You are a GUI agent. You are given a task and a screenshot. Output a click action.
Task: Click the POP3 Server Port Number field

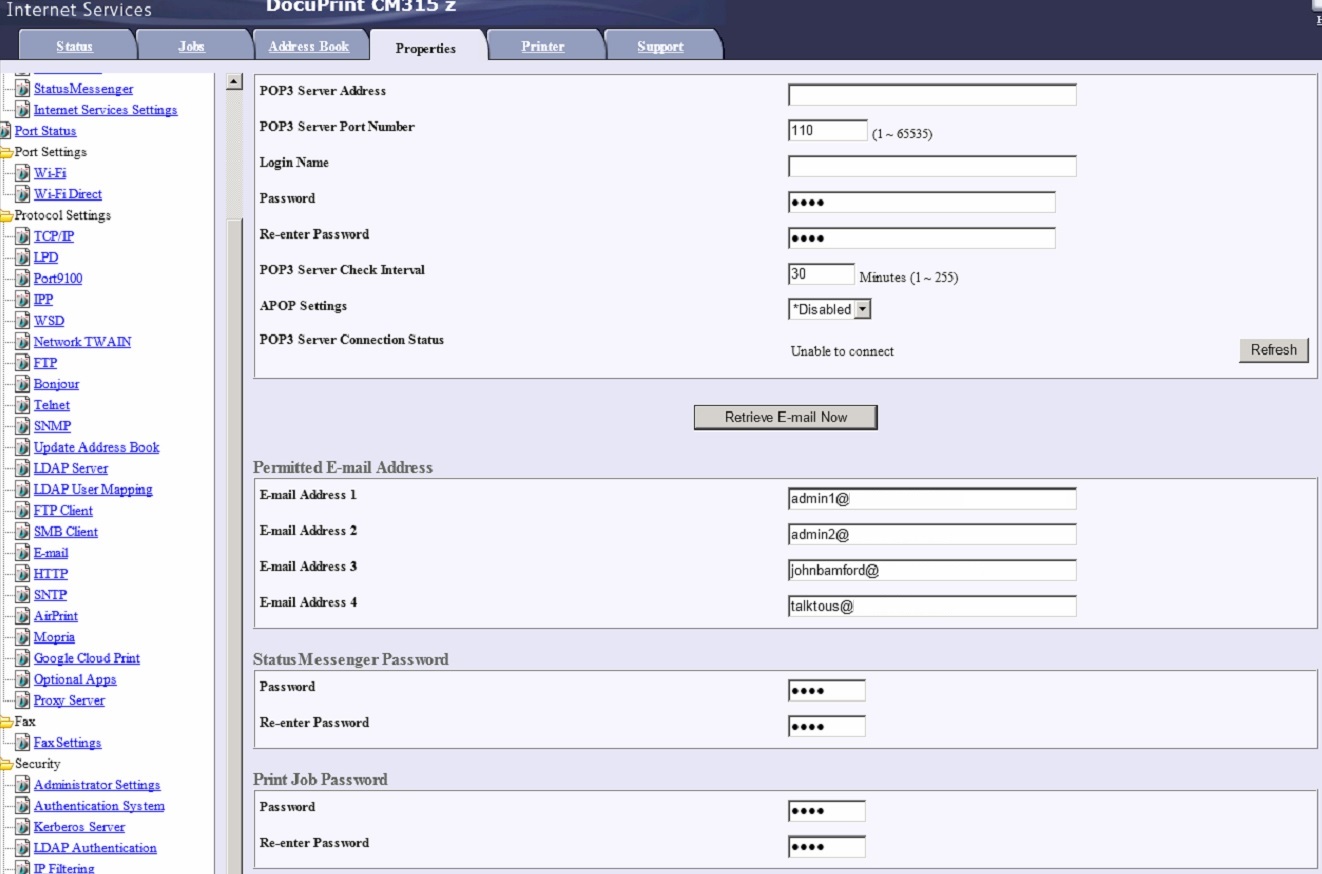pos(827,130)
